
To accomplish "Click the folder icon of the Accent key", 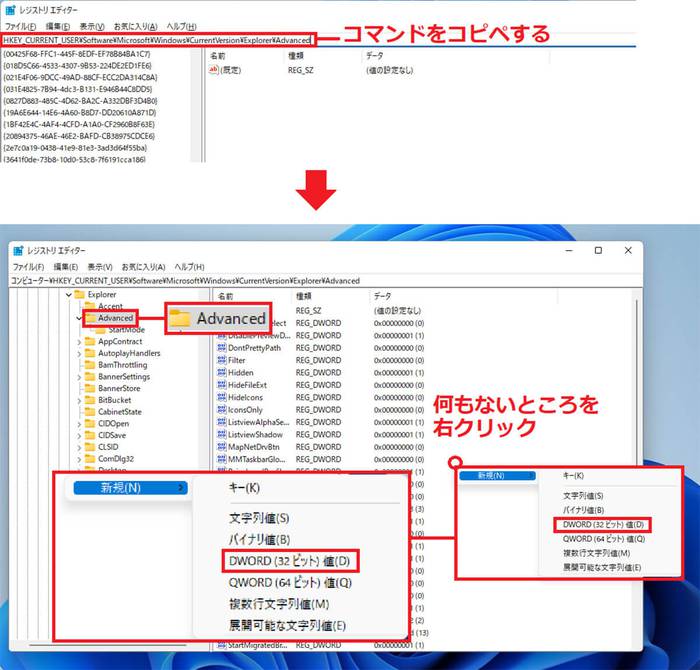I will point(90,306).
